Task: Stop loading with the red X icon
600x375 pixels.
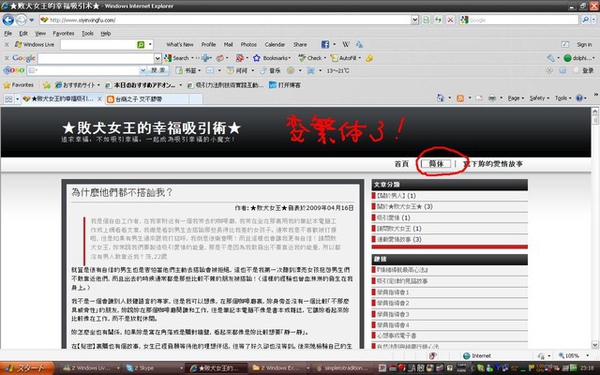Action: pyautogui.click(x=450, y=20)
